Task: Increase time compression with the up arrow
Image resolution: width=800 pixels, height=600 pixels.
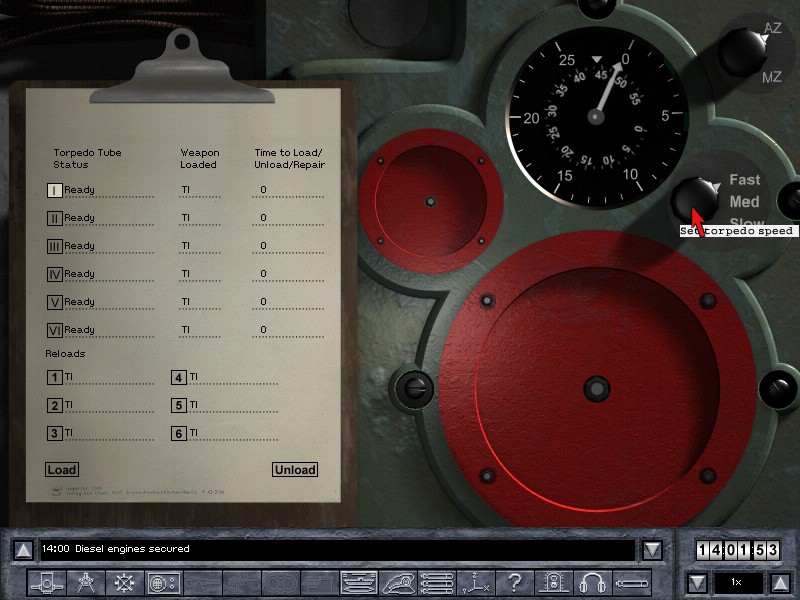Action: point(781,582)
